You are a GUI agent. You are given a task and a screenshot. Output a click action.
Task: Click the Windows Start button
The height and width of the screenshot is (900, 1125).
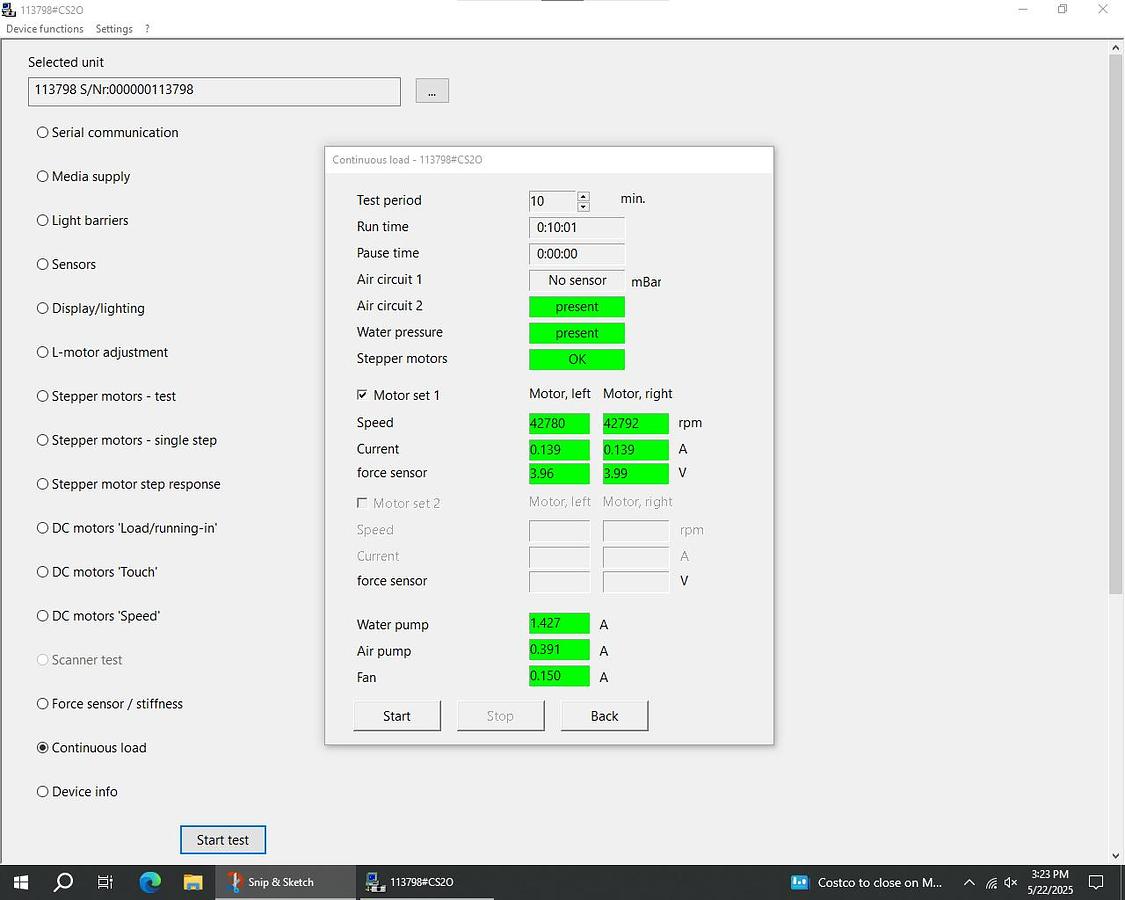click(x=20, y=882)
